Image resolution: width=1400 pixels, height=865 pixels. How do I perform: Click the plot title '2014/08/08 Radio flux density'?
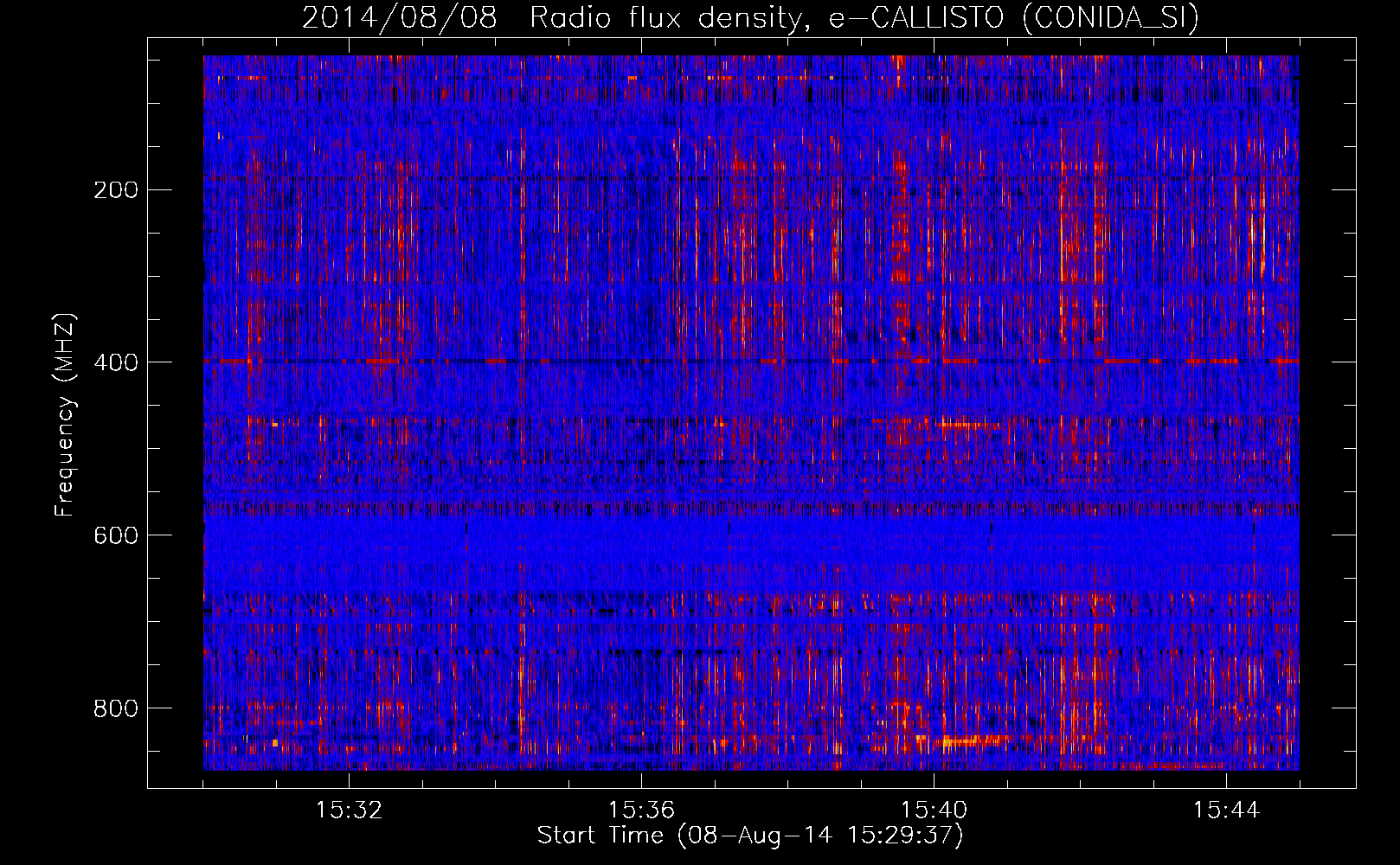click(x=751, y=18)
